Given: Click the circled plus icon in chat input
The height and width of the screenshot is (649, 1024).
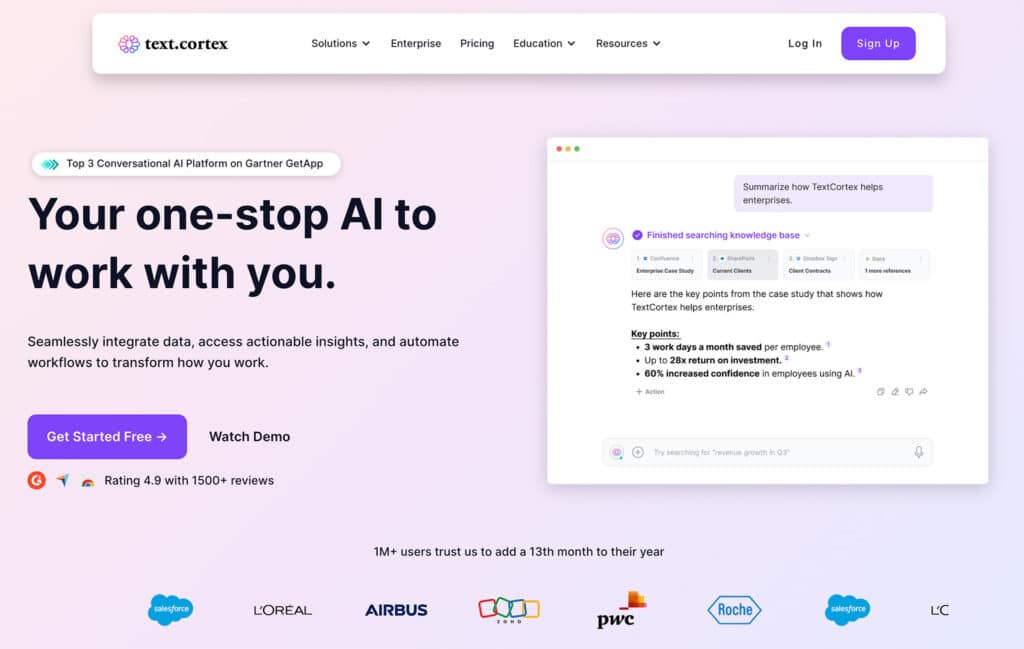Looking at the screenshot, I should pos(638,452).
